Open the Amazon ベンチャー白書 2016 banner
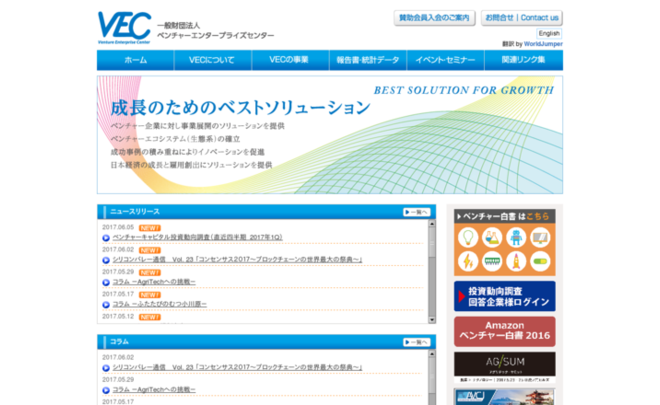Viewport: 660px width, 405px height. [x=504, y=331]
